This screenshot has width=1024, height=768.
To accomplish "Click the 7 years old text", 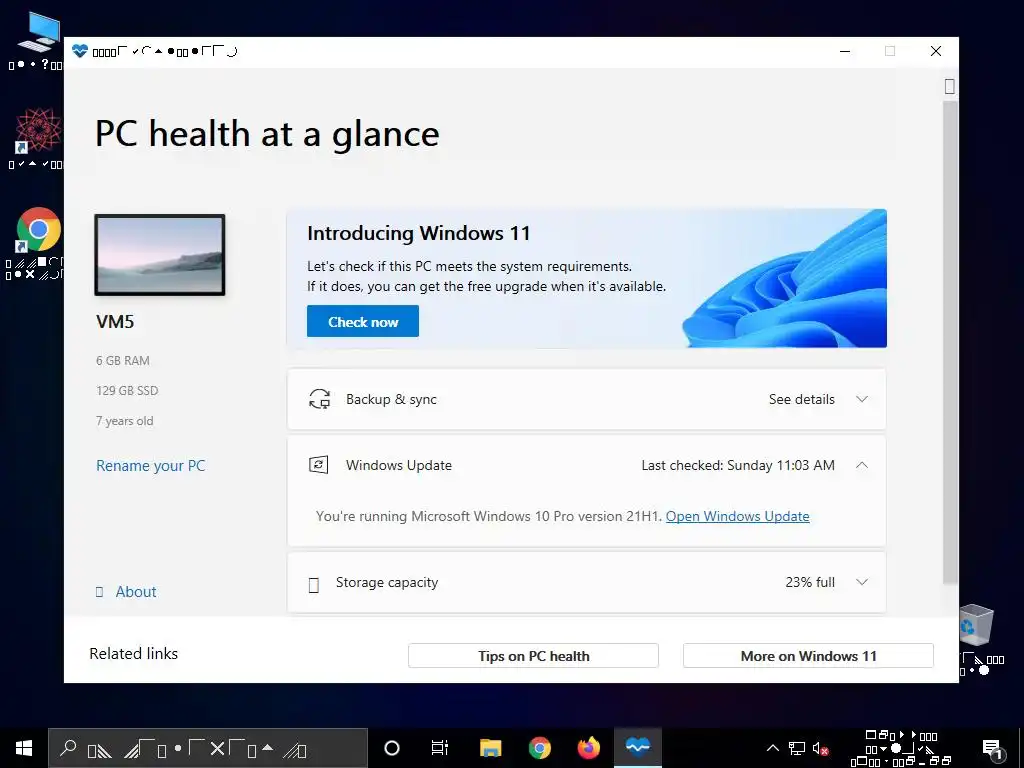I will (x=125, y=421).
